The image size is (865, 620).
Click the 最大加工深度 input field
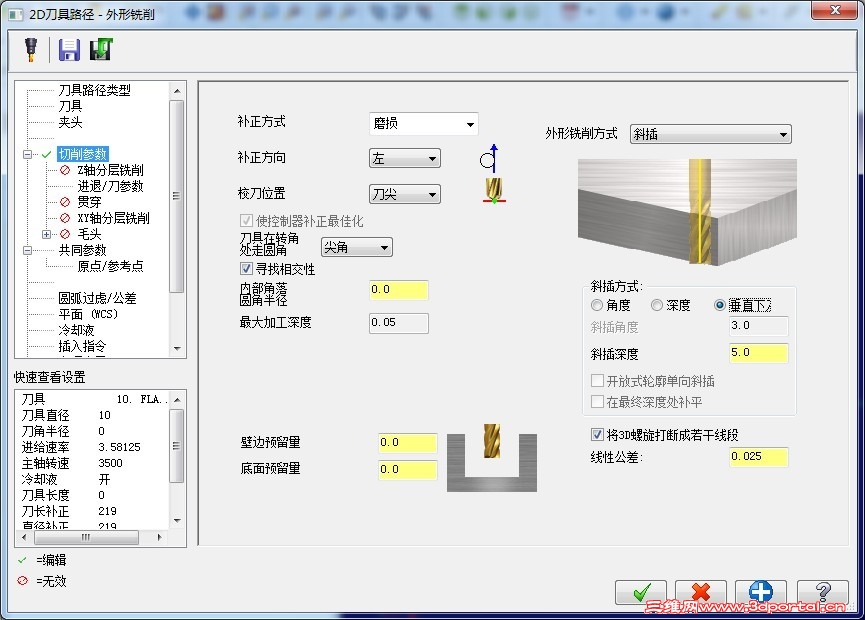pos(399,323)
